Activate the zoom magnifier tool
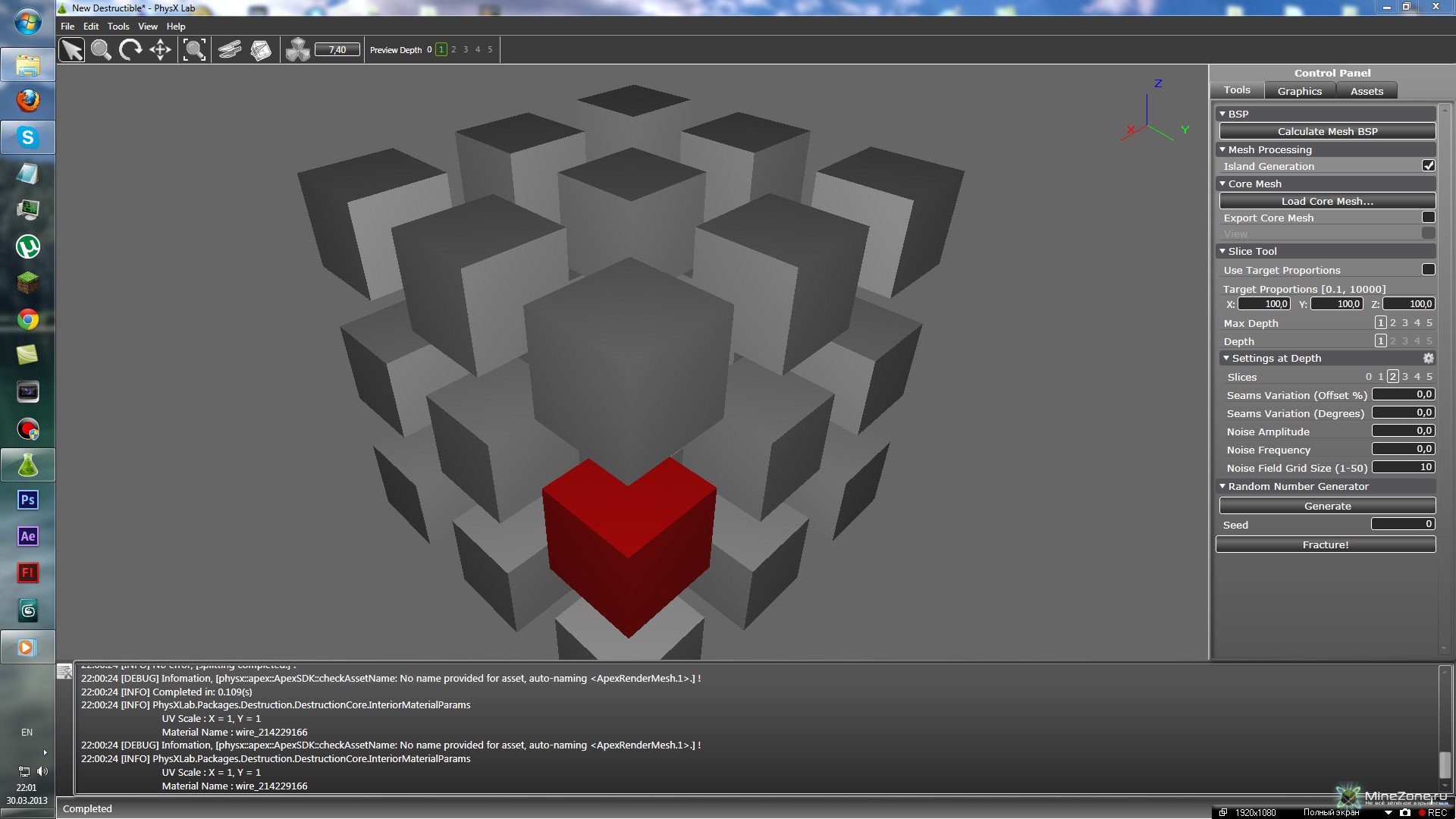The height and width of the screenshot is (819, 1456). pyautogui.click(x=101, y=50)
